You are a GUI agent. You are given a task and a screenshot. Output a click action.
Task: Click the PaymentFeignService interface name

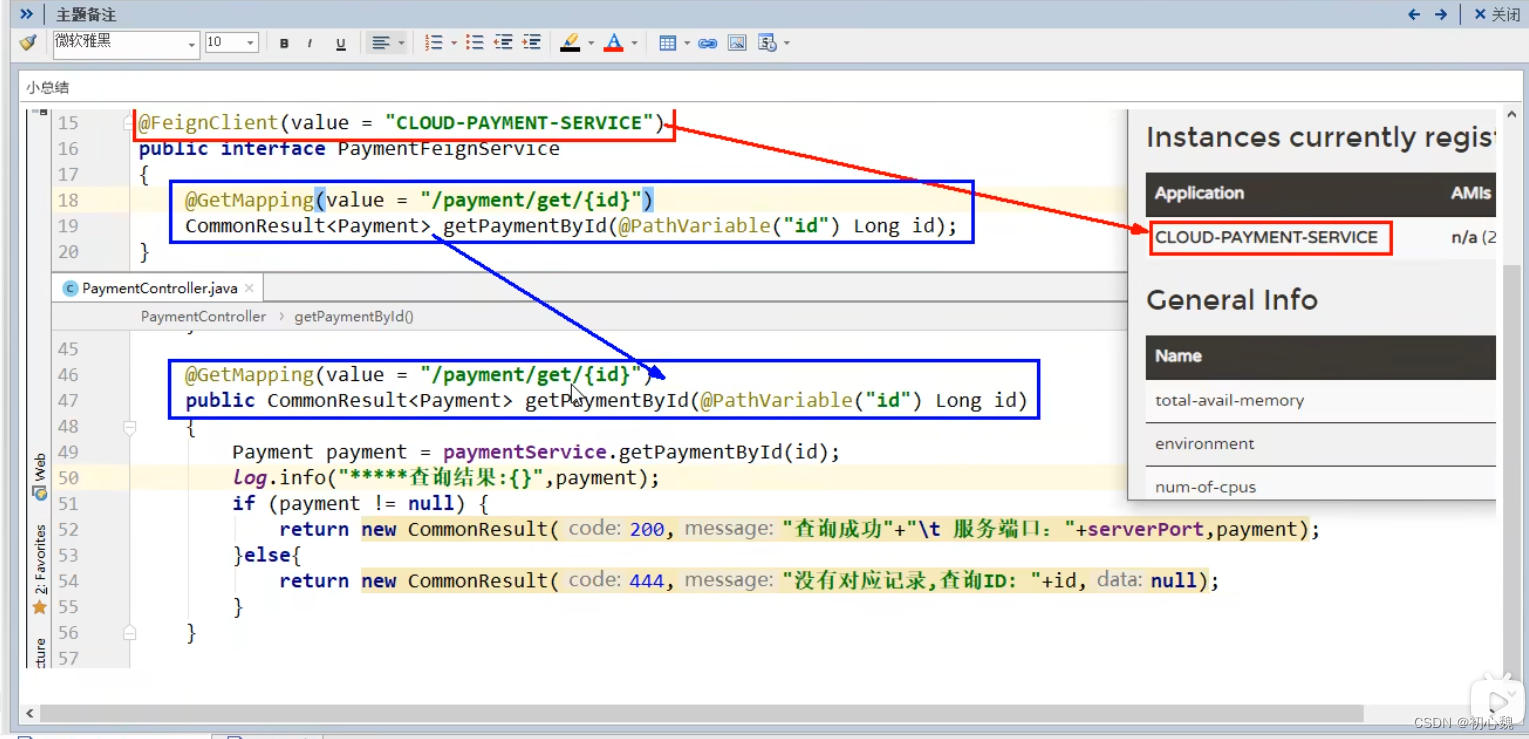pyautogui.click(x=449, y=149)
